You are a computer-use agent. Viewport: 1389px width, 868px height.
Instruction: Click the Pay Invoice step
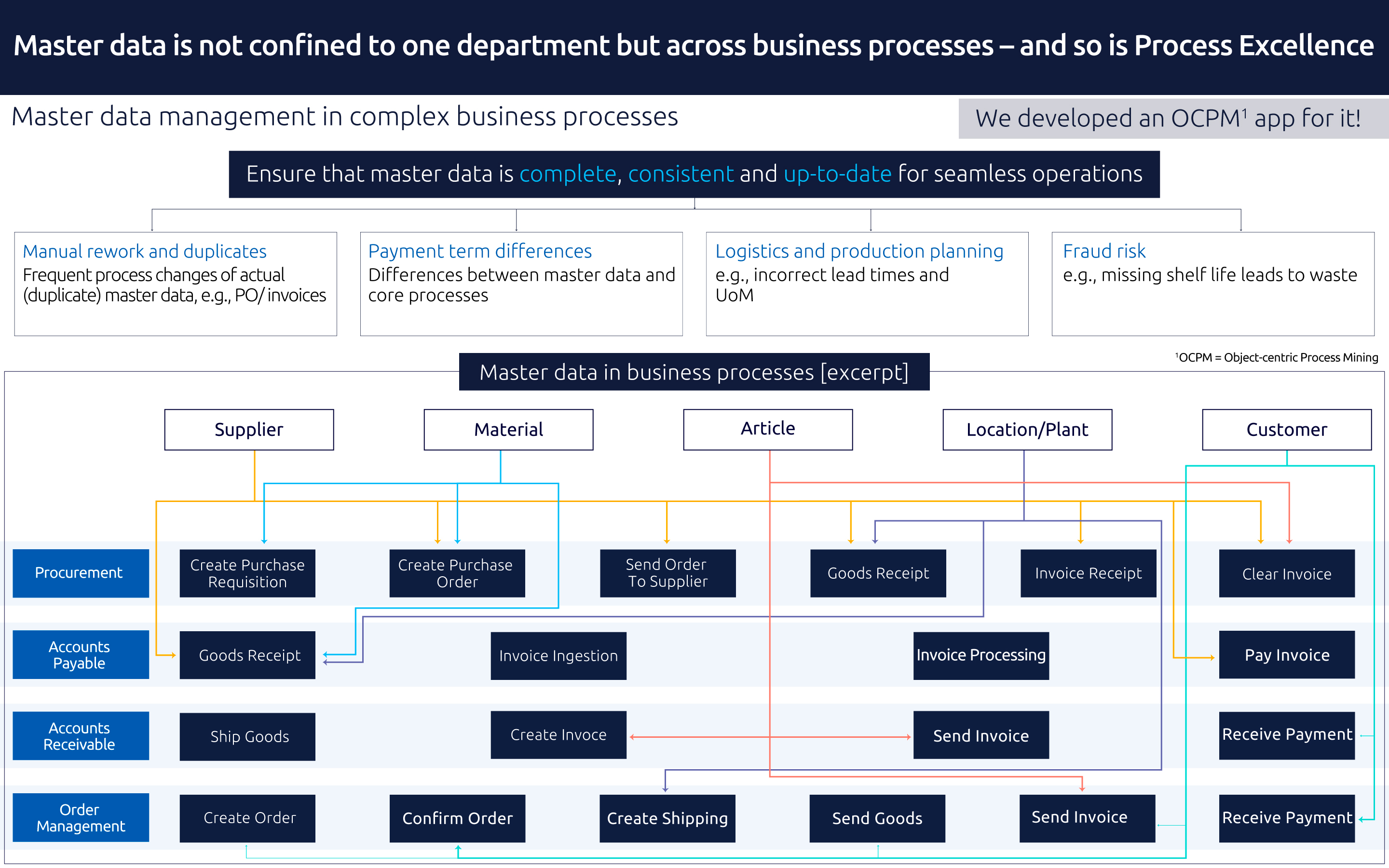pyautogui.click(x=1287, y=655)
